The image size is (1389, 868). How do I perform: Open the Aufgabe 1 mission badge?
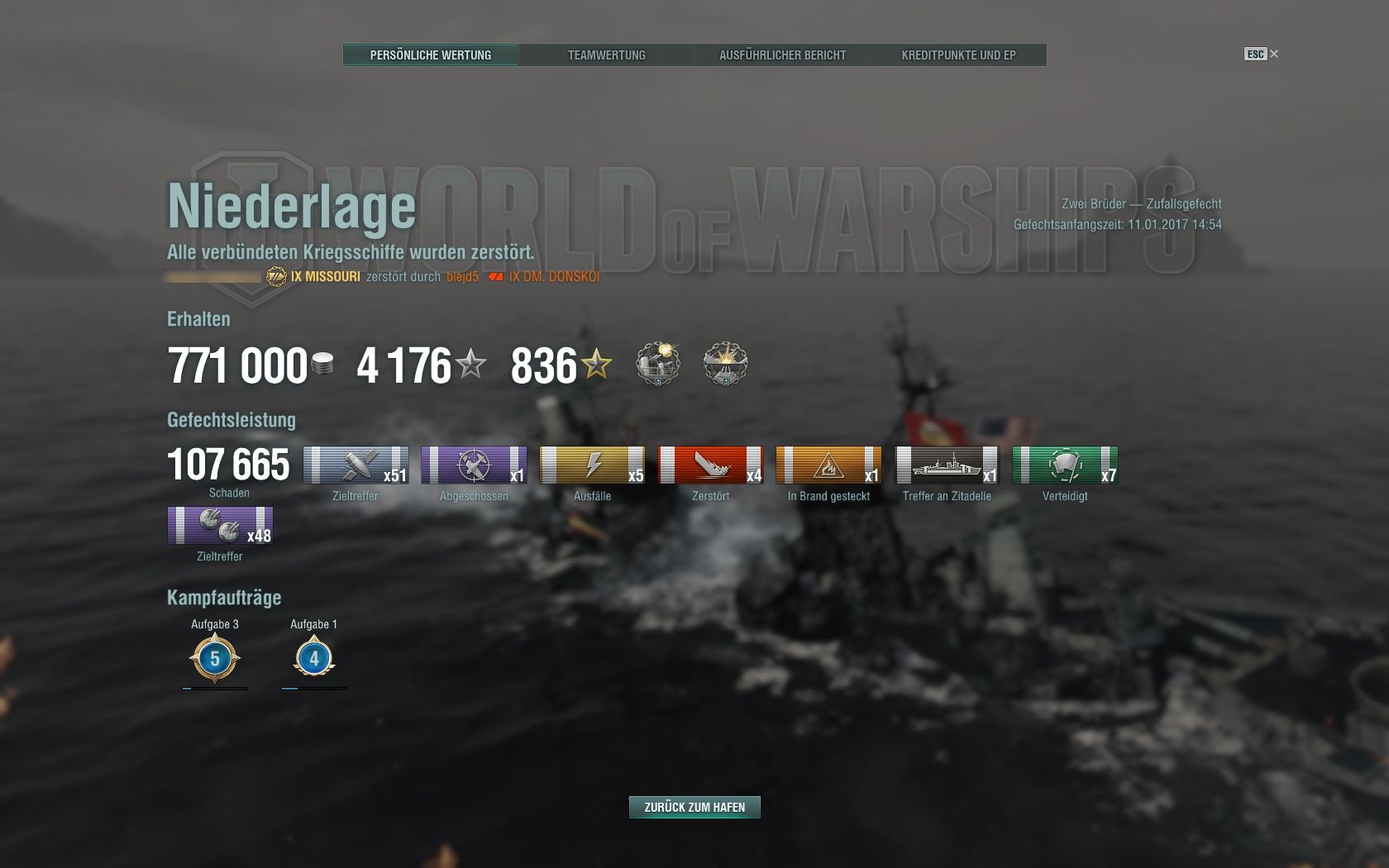tap(314, 659)
